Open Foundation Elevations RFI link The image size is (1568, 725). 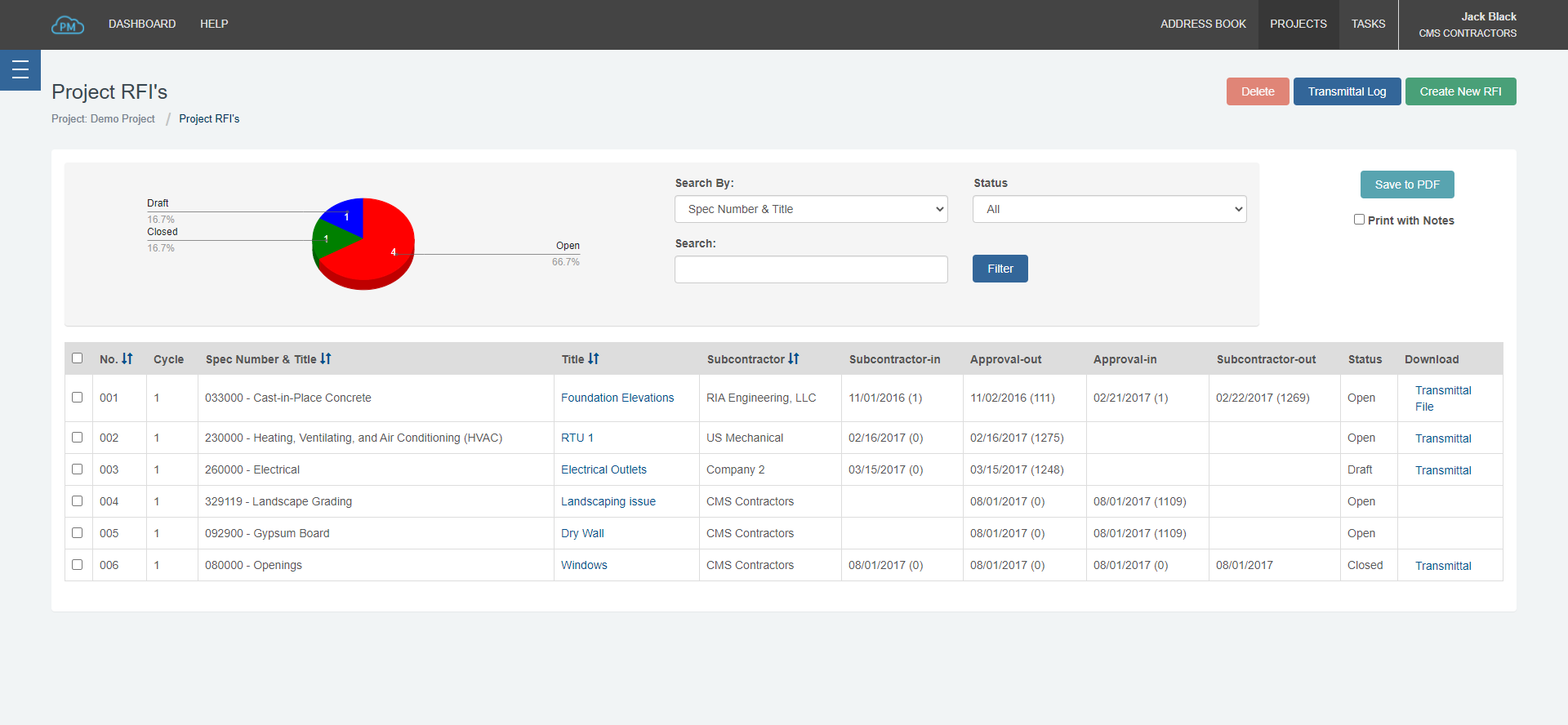617,398
